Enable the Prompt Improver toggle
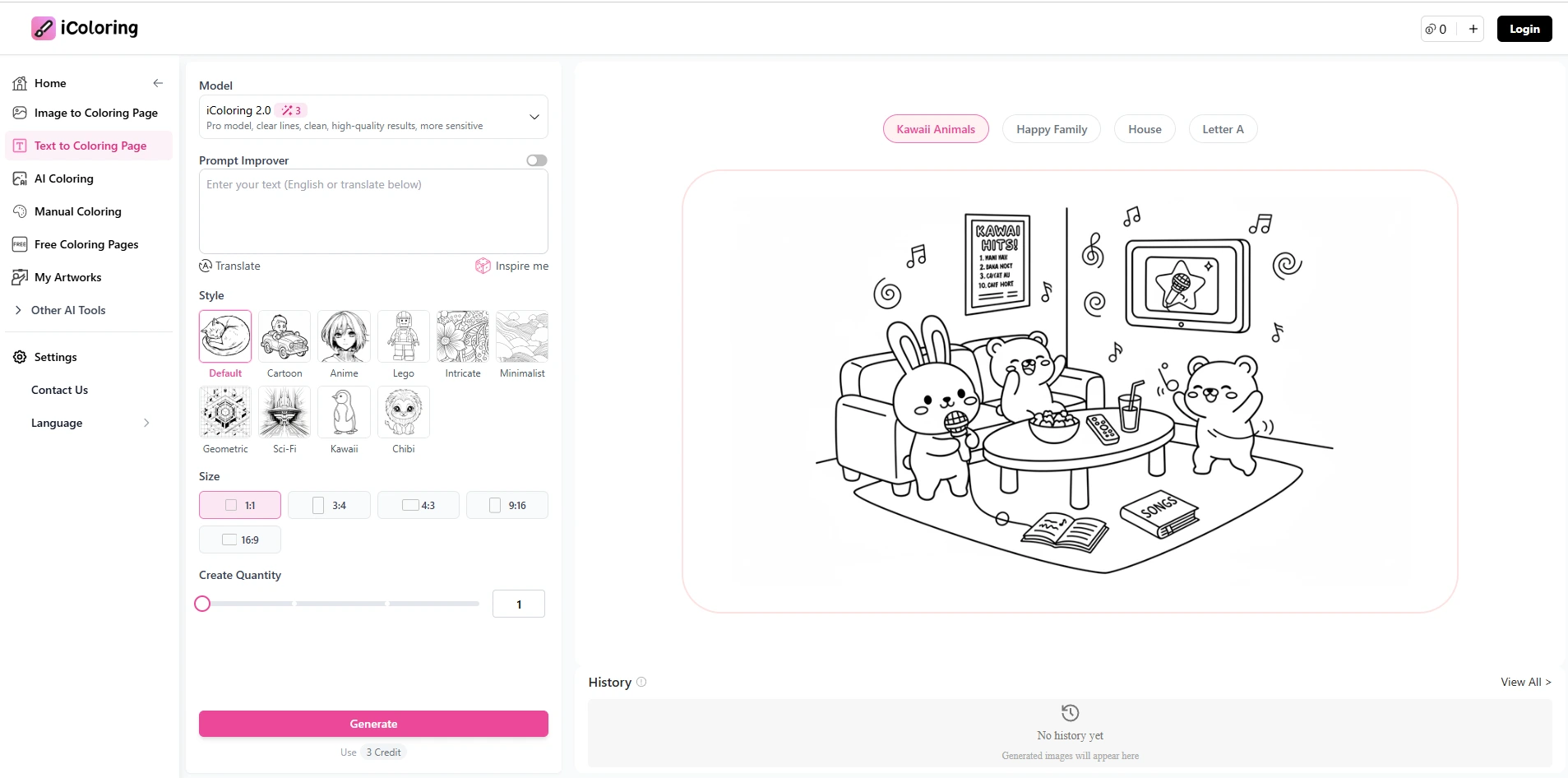1568x778 pixels. pos(536,160)
